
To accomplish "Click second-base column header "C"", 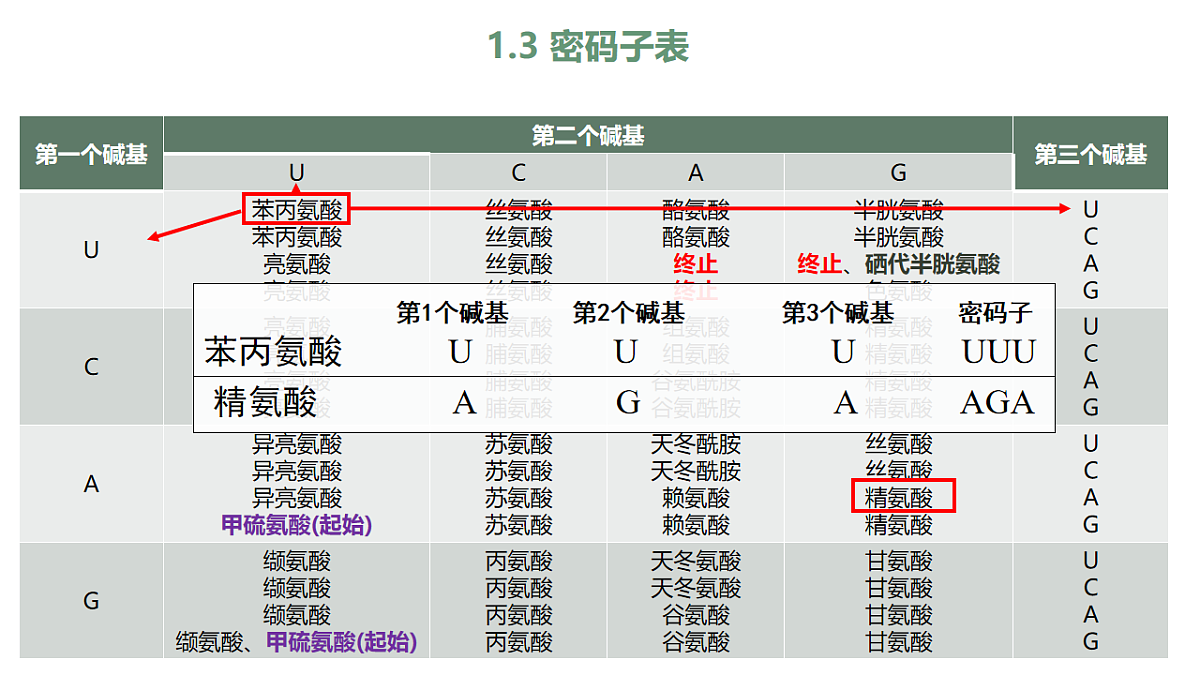I will click(x=518, y=174).
